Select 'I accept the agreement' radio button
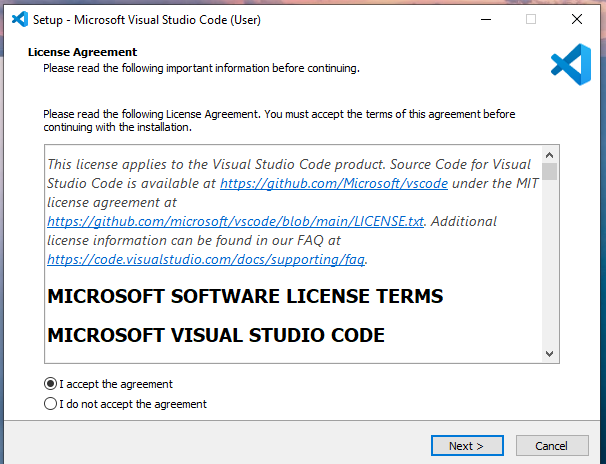The height and width of the screenshot is (464, 606). click(51, 384)
